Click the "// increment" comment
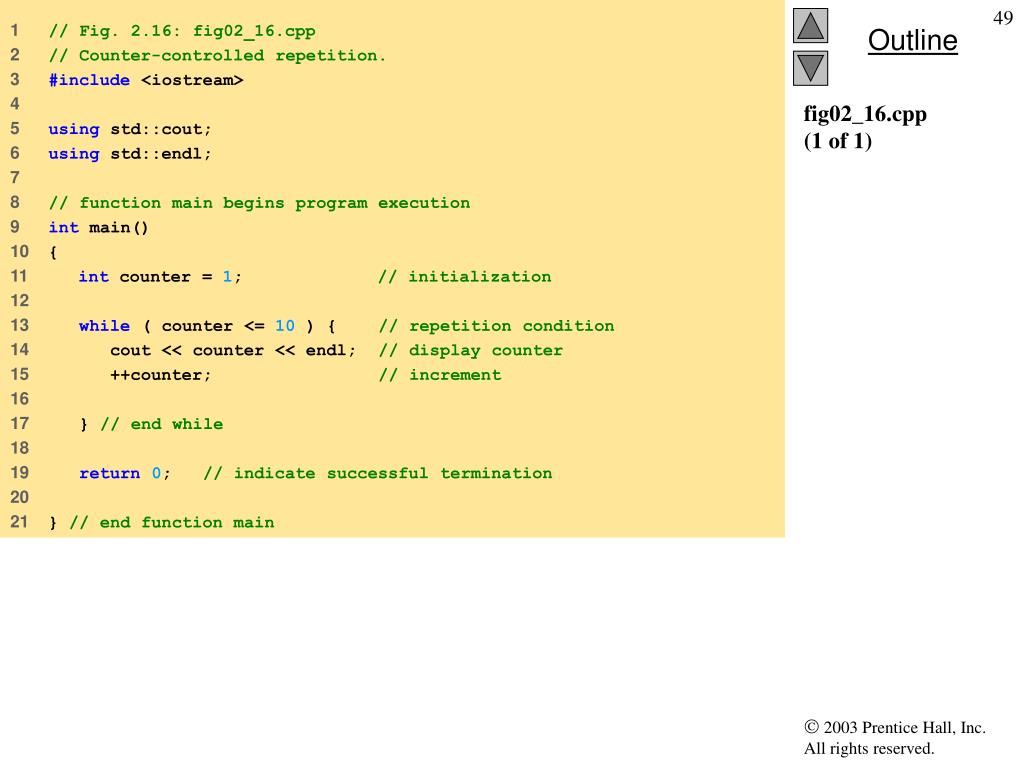 click(440, 375)
